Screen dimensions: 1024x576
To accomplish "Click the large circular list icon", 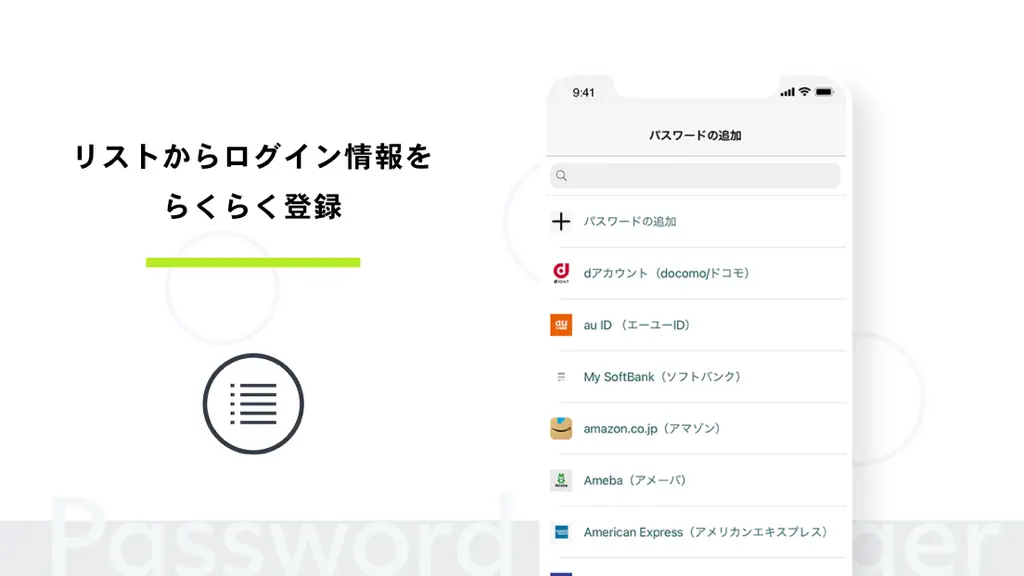I will click(253, 404).
